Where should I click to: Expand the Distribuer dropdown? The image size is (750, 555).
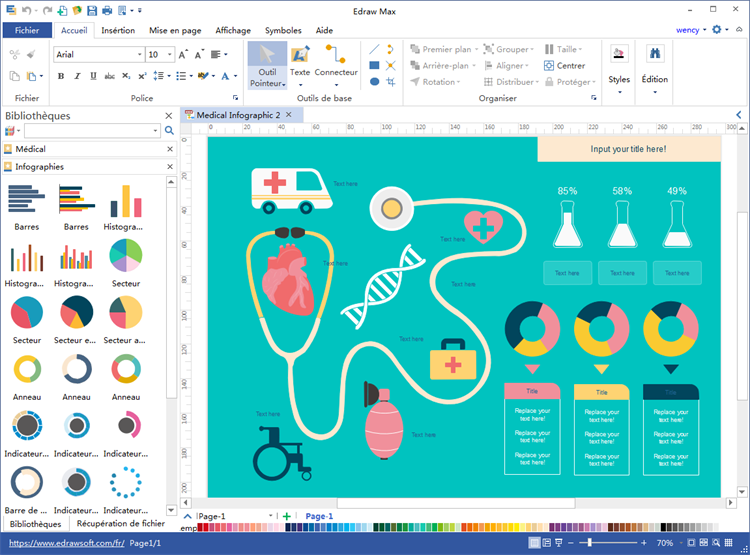537,82
